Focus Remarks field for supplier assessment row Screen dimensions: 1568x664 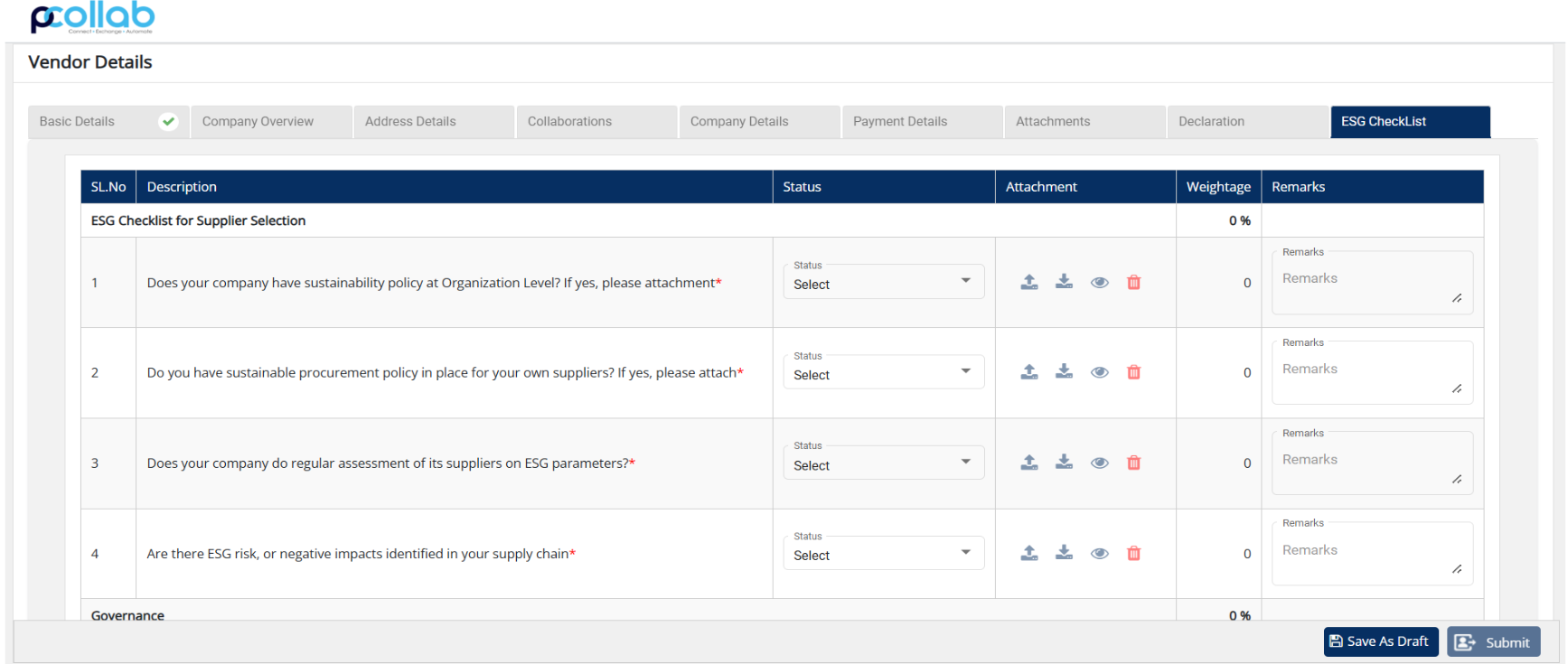[1372, 463]
